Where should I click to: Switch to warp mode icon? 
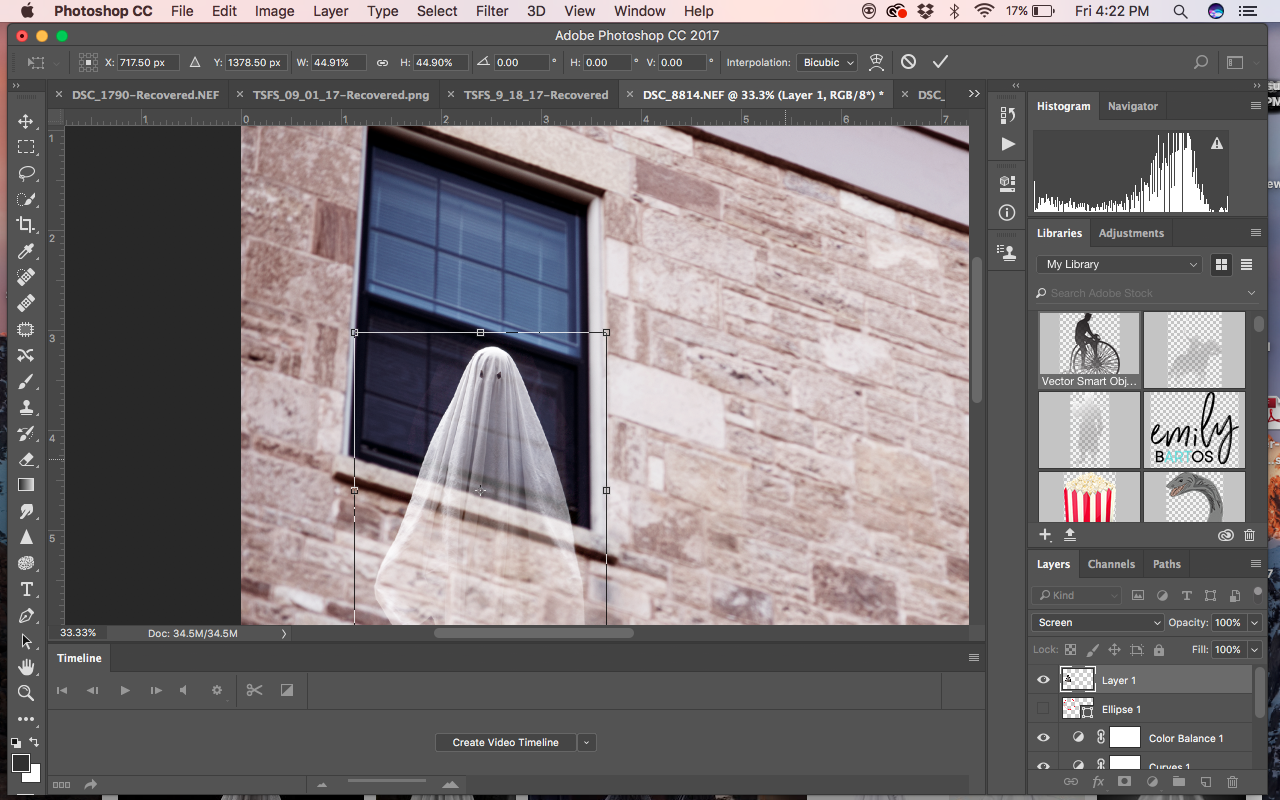(x=876, y=62)
